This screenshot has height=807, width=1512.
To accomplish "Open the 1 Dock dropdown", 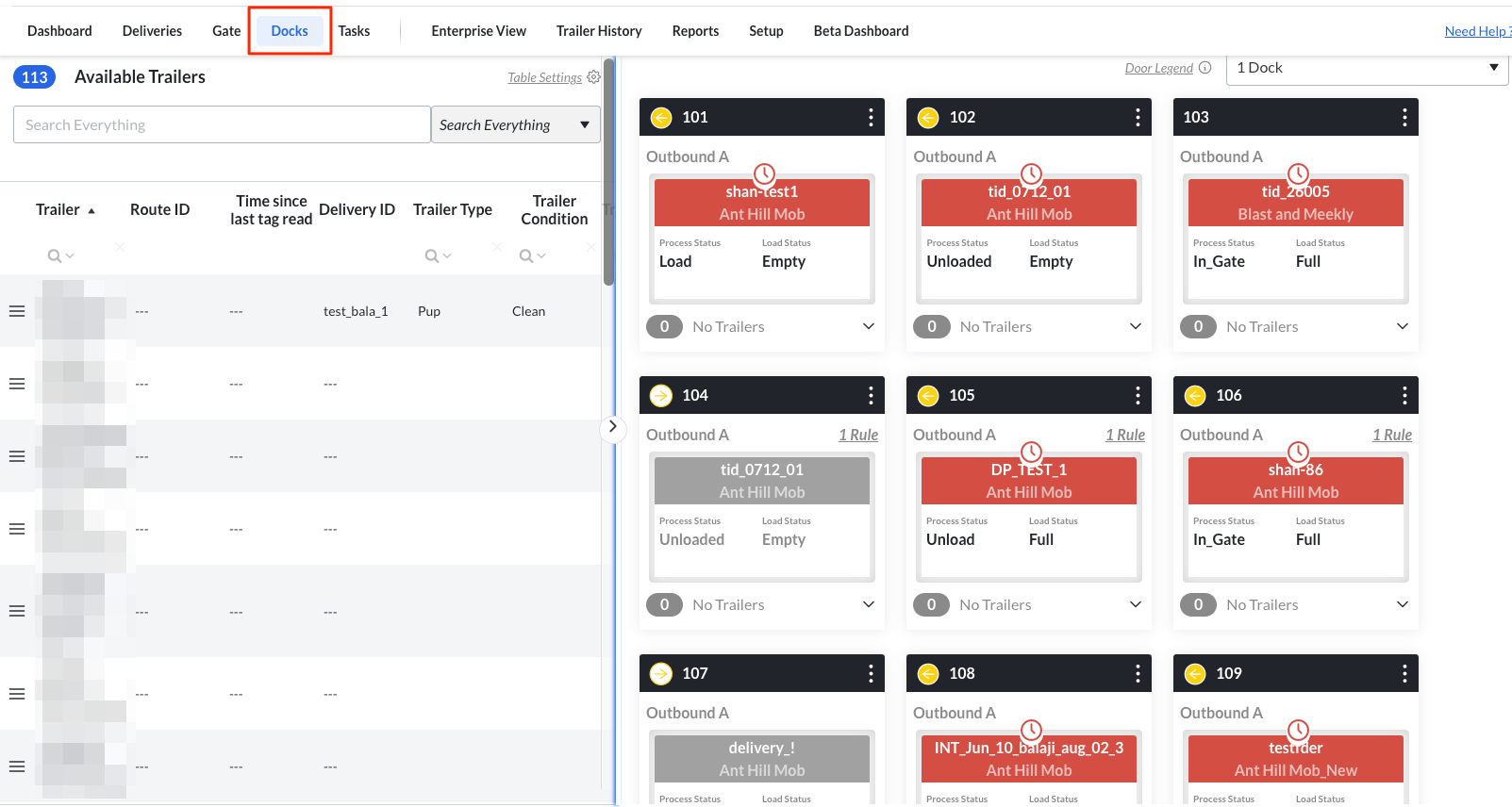I will click(x=1367, y=68).
